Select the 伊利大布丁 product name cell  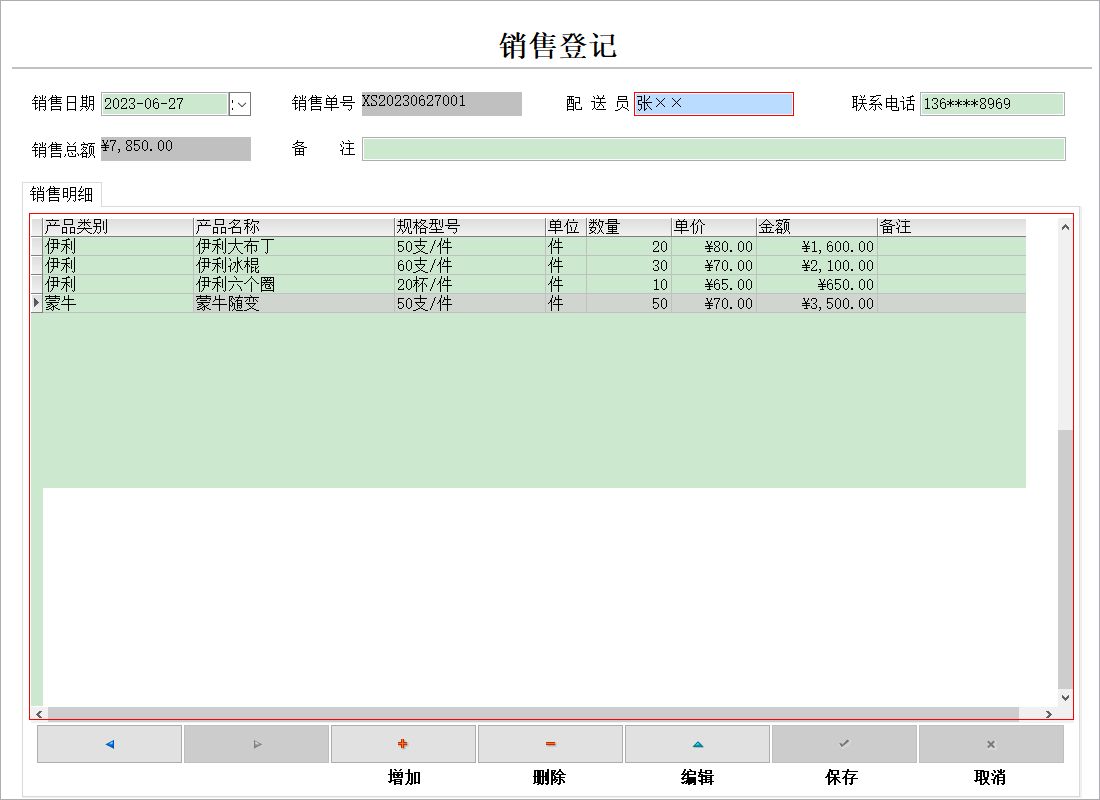pyautogui.click(x=294, y=246)
